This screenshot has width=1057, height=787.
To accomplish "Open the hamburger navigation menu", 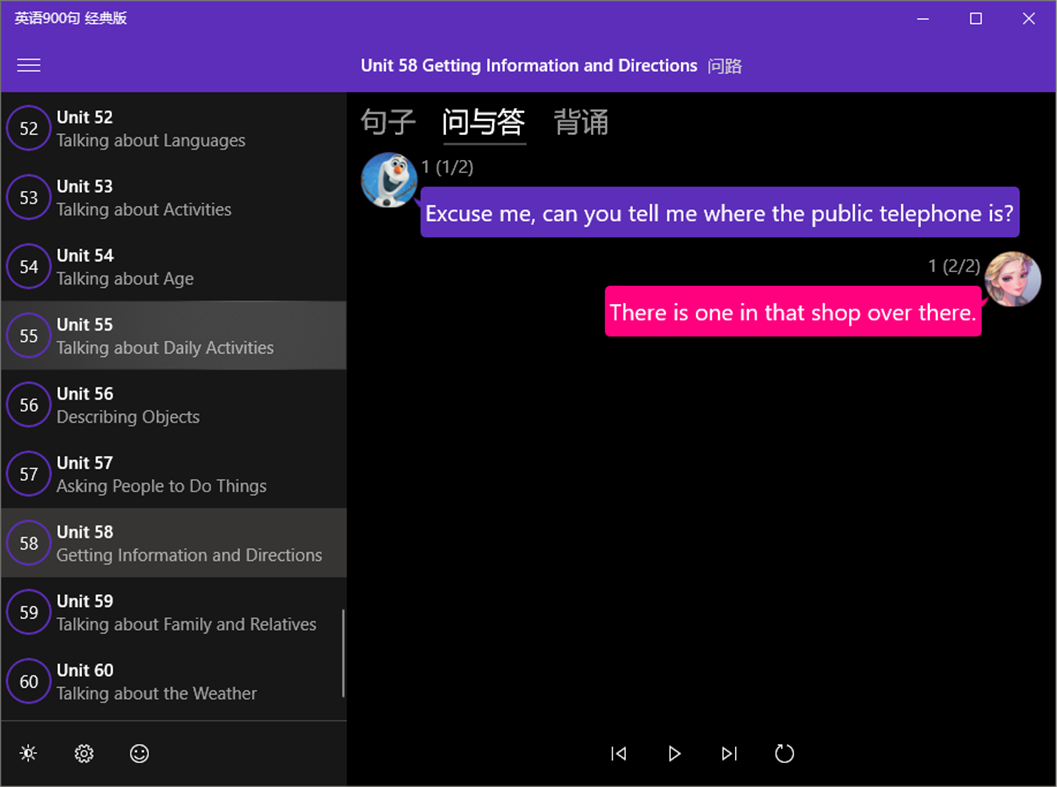I will 28,65.
